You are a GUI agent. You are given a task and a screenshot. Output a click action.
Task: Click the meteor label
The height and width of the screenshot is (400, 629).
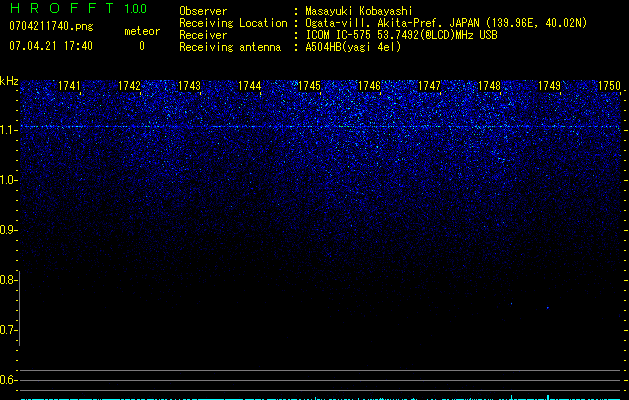click(x=142, y=31)
